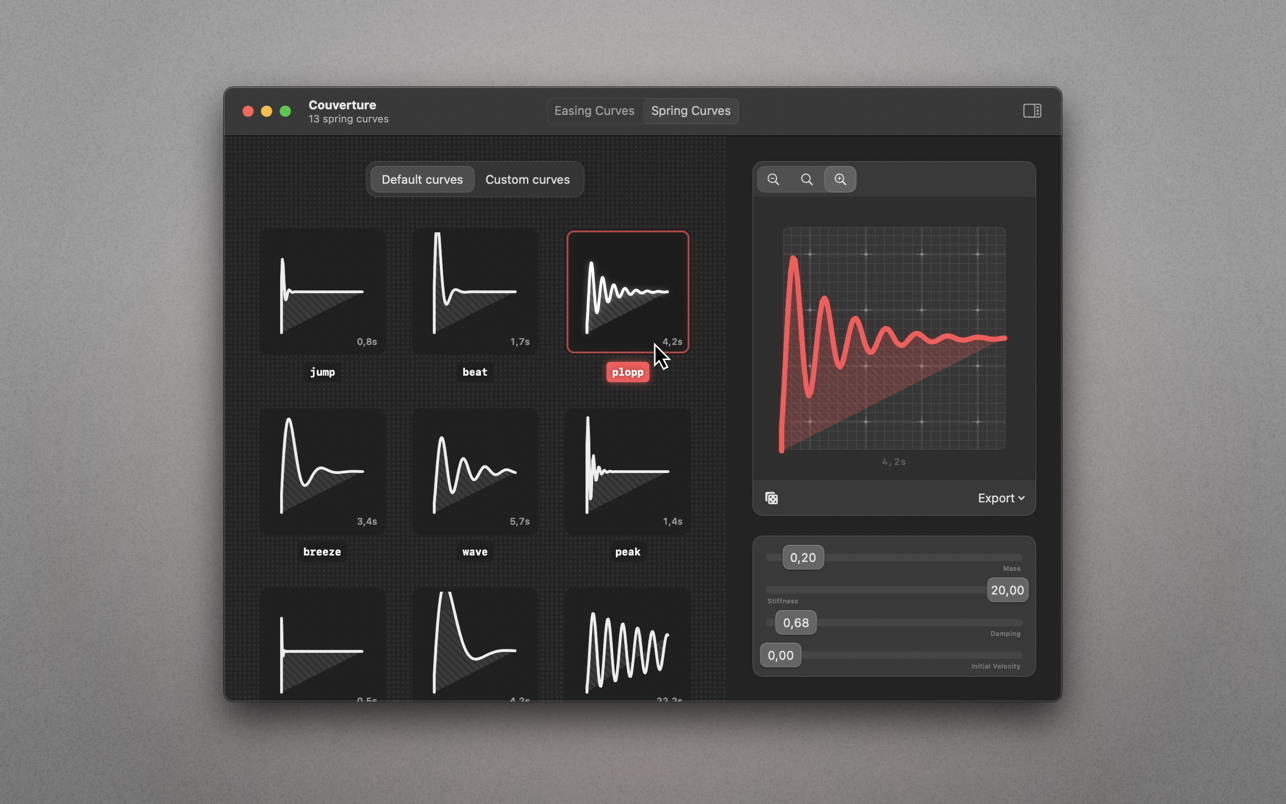Toggle the sidebar panel icon
Screen dimensions: 1286x804
point(1032,111)
